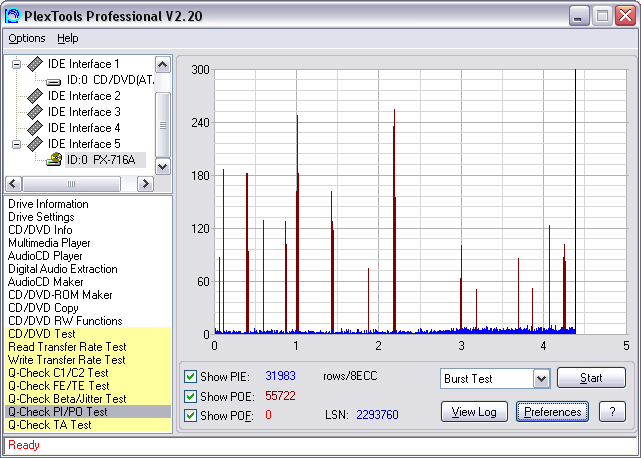Click the device tree scroll down arrow
The height and width of the screenshot is (458, 641).
click(x=163, y=166)
